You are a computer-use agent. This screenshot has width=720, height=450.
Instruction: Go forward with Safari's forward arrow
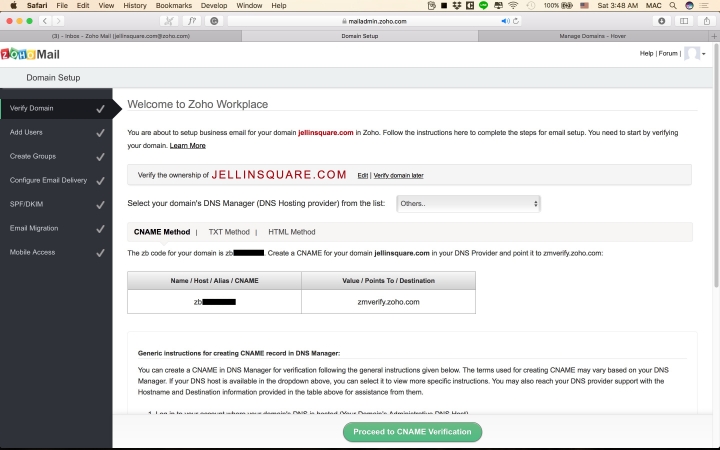click(x=58, y=21)
